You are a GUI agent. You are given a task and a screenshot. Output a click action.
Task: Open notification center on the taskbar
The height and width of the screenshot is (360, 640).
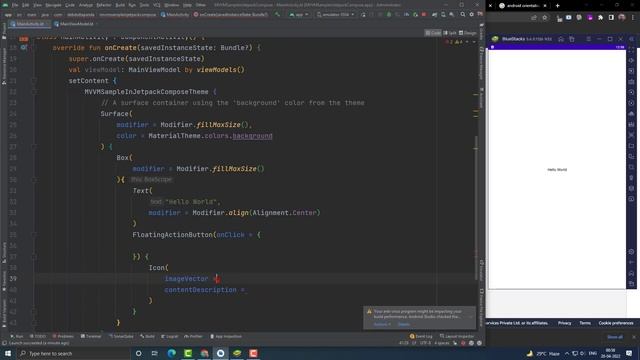629,353
